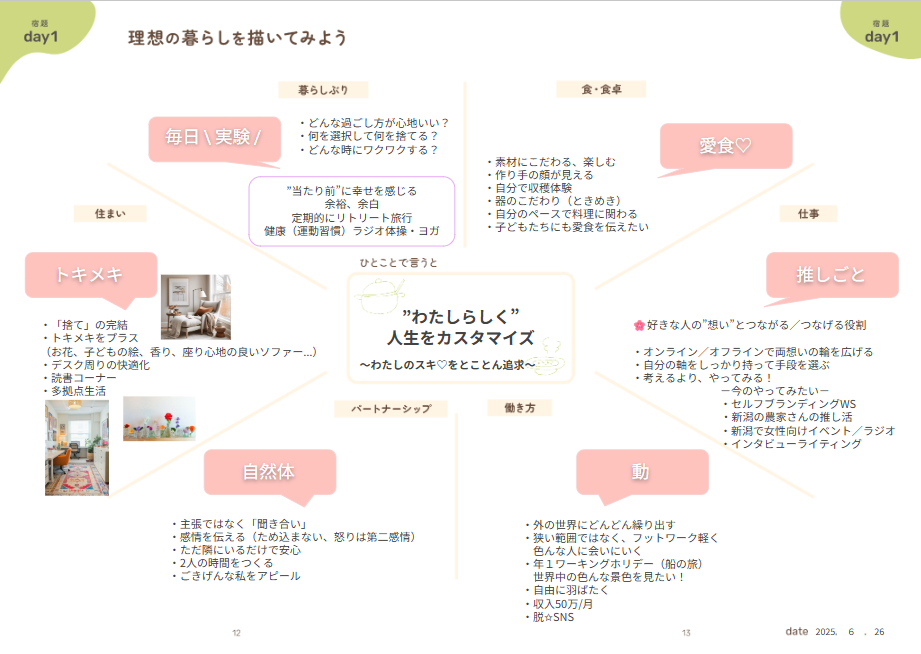This screenshot has width=921, height=654.
Task: Open the desk and colorful rug photo
Action: (77, 448)
